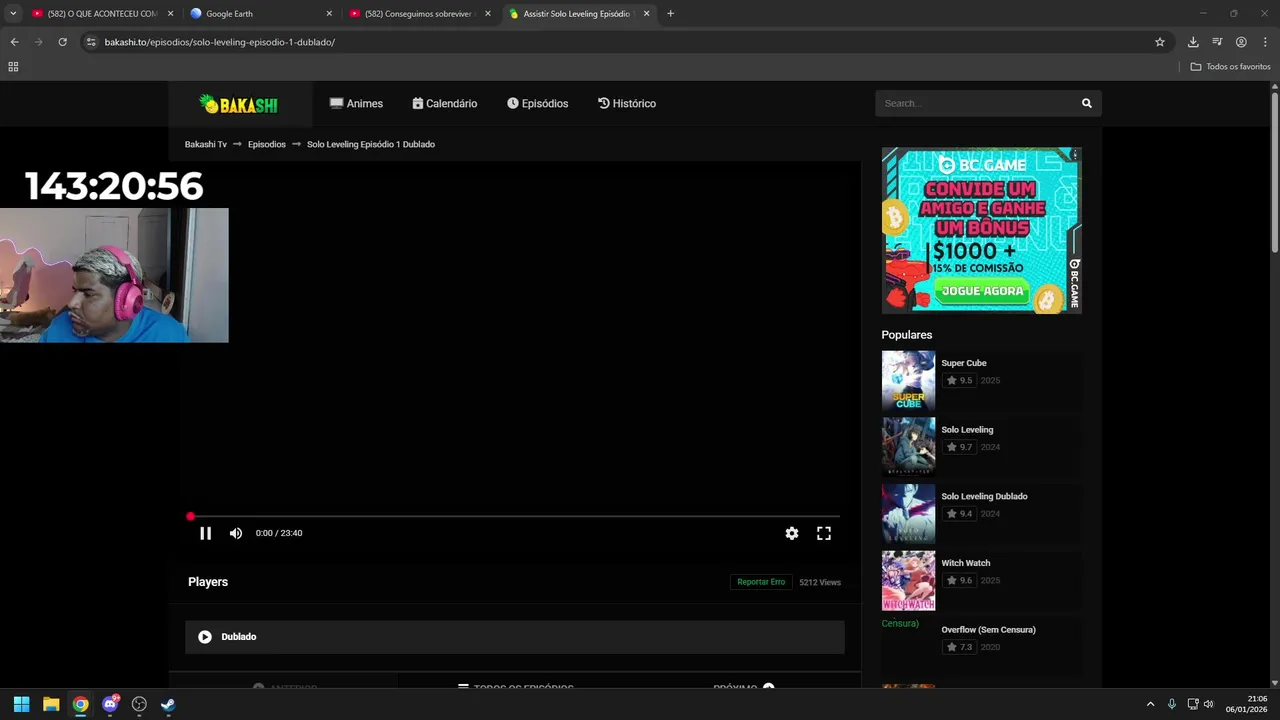1280x720 pixels.
Task: Open the tab search dropdown arrow
Action: point(13,14)
